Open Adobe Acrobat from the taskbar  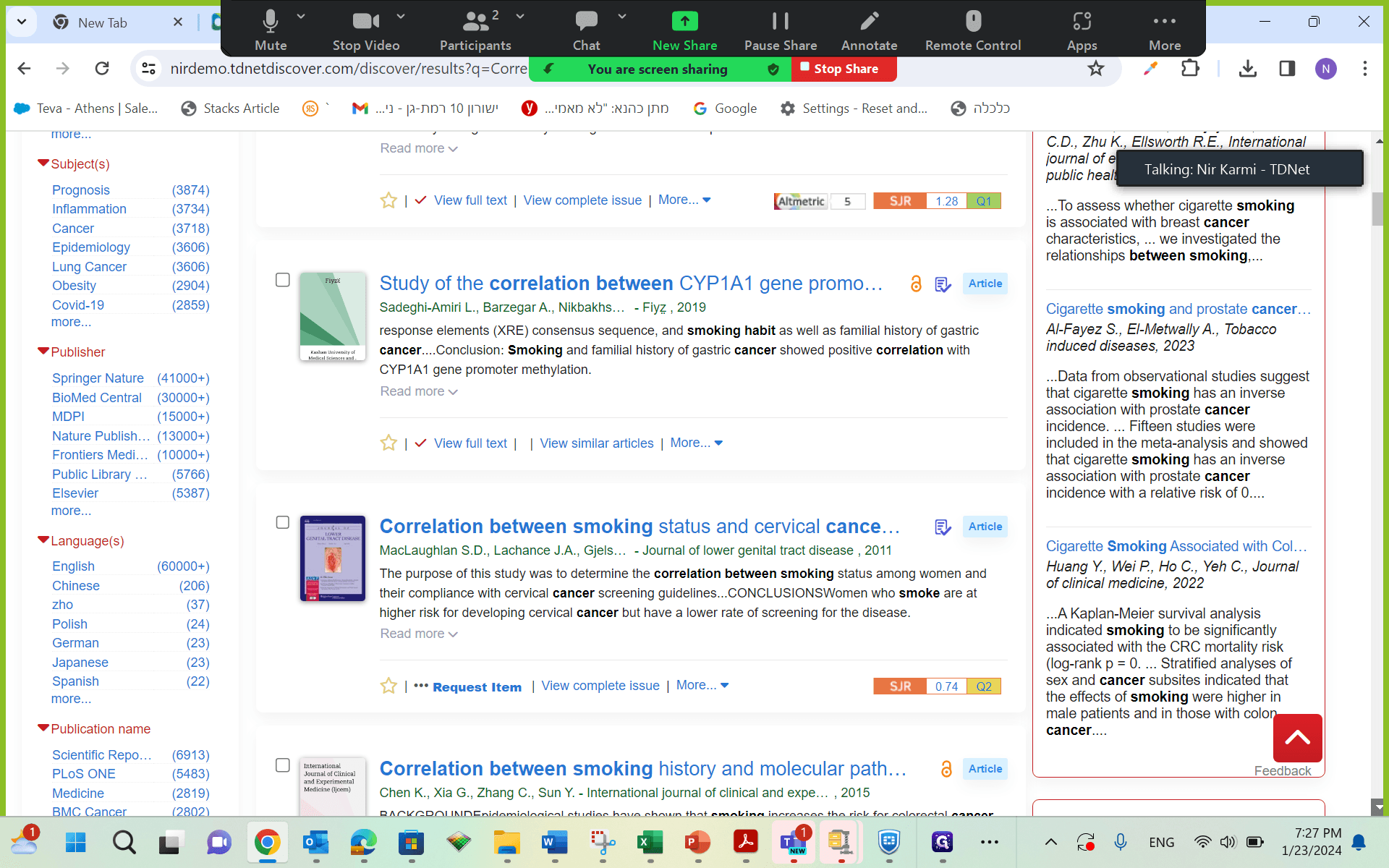coord(746,842)
